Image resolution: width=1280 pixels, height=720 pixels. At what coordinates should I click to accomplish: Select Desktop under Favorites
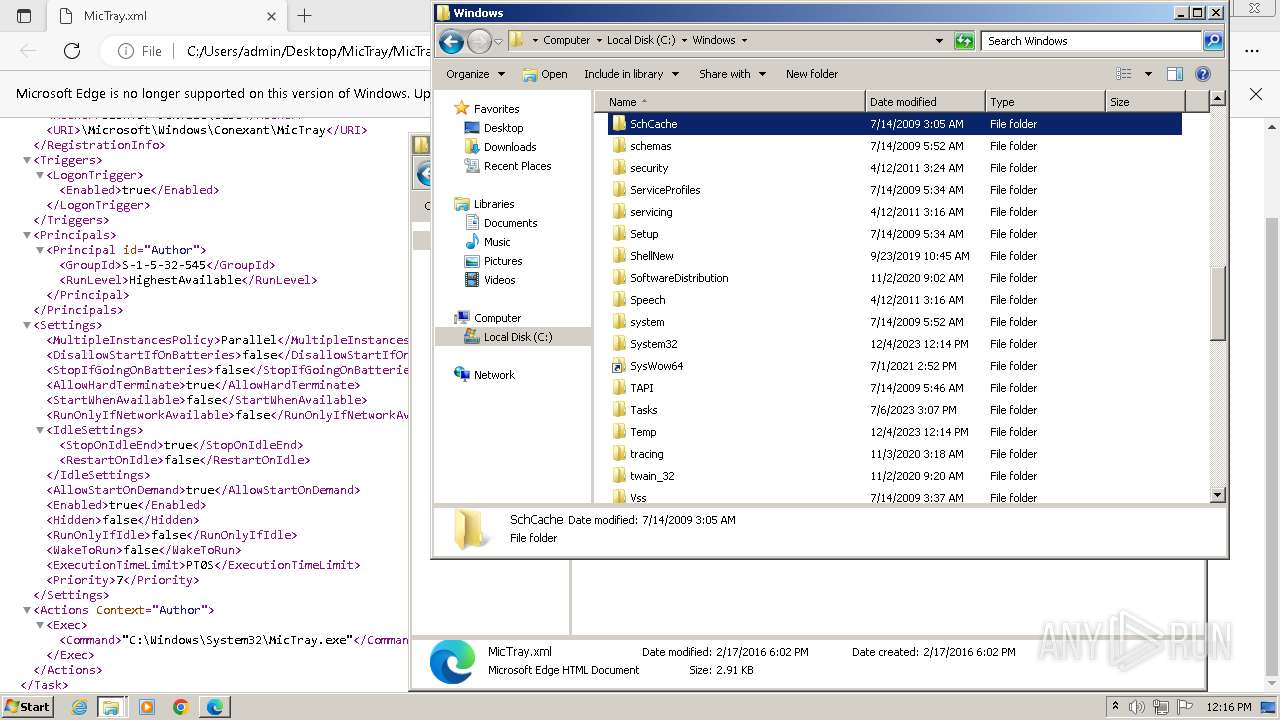(x=503, y=128)
